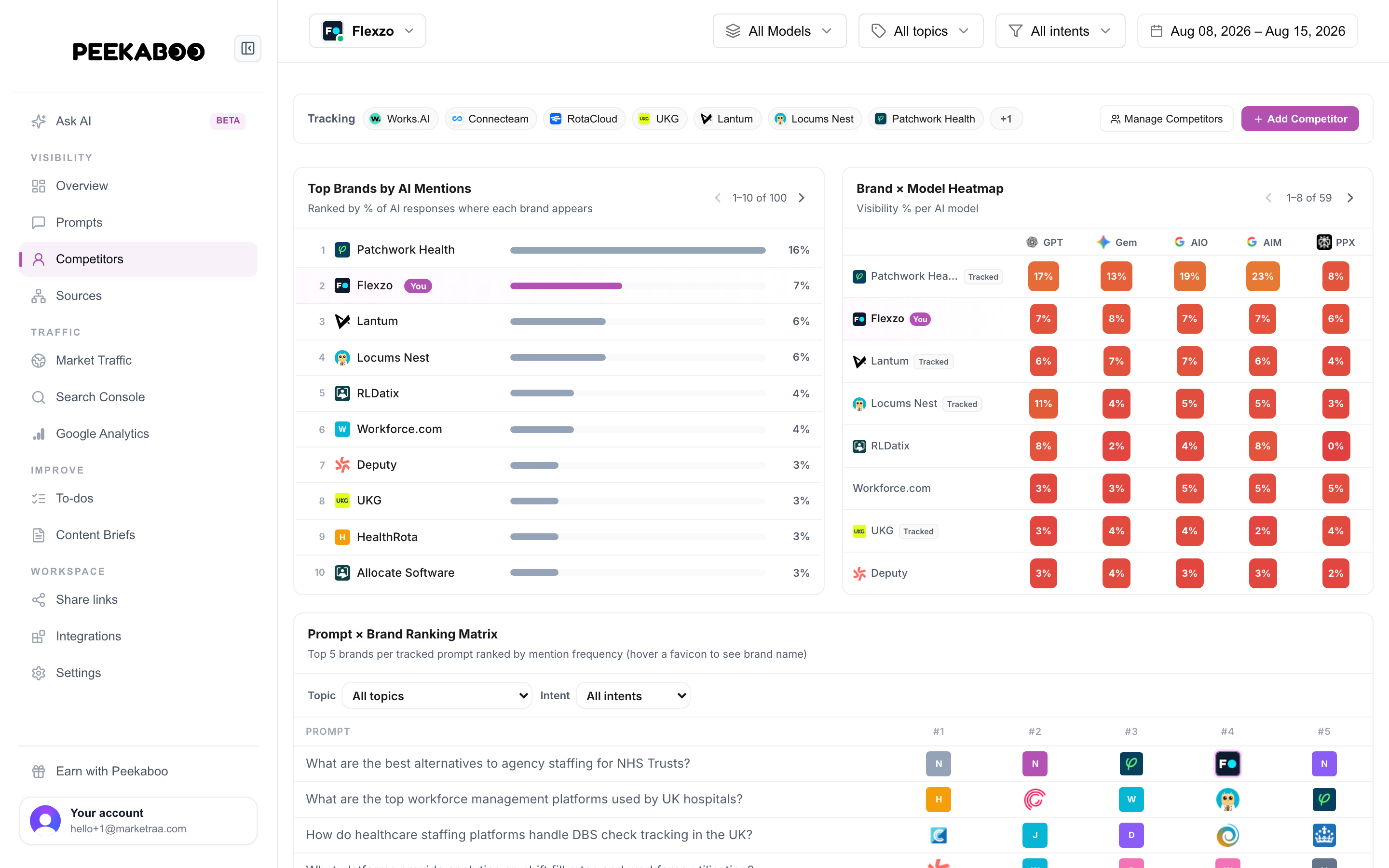Click the Content Briefs document icon
1389x868 pixels.
[x=39, y=535]
